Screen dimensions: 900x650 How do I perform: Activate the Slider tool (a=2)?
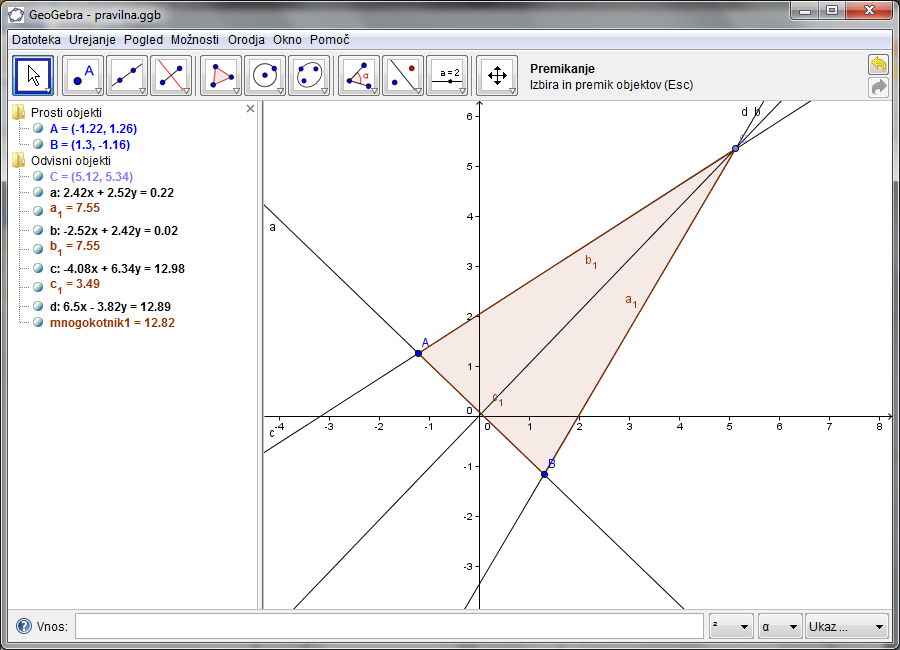[447, 75]
